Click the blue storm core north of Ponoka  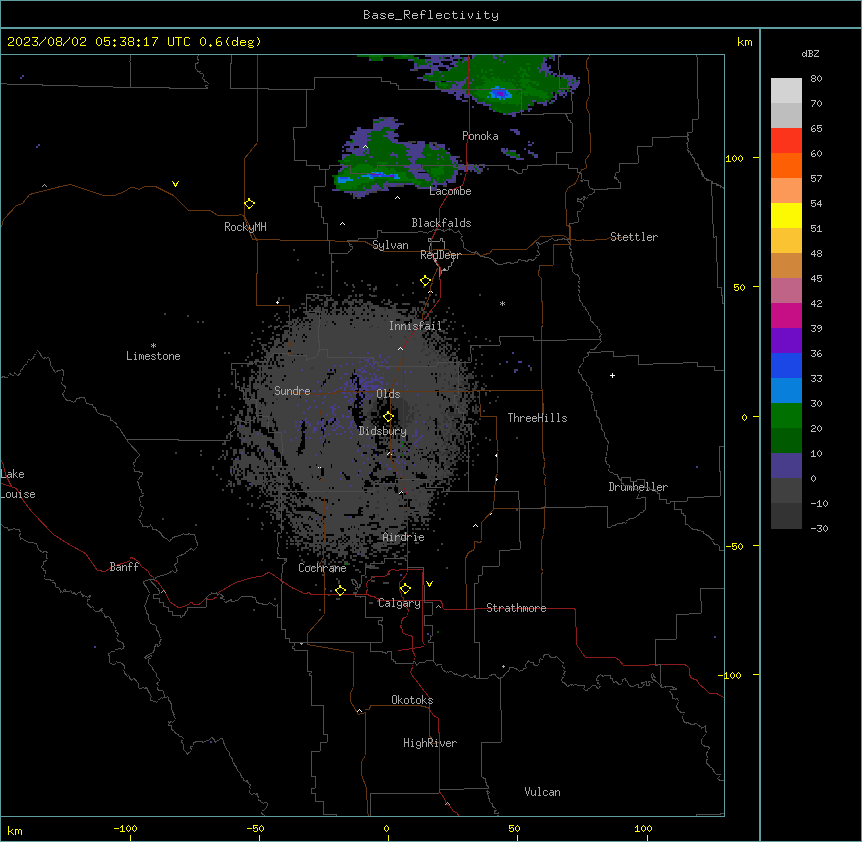click(500, 93)
